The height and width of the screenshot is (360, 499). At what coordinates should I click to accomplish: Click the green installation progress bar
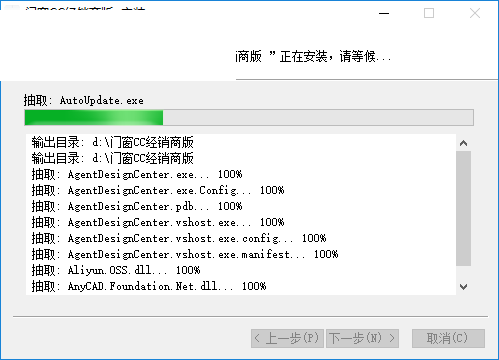coord(249,117)
